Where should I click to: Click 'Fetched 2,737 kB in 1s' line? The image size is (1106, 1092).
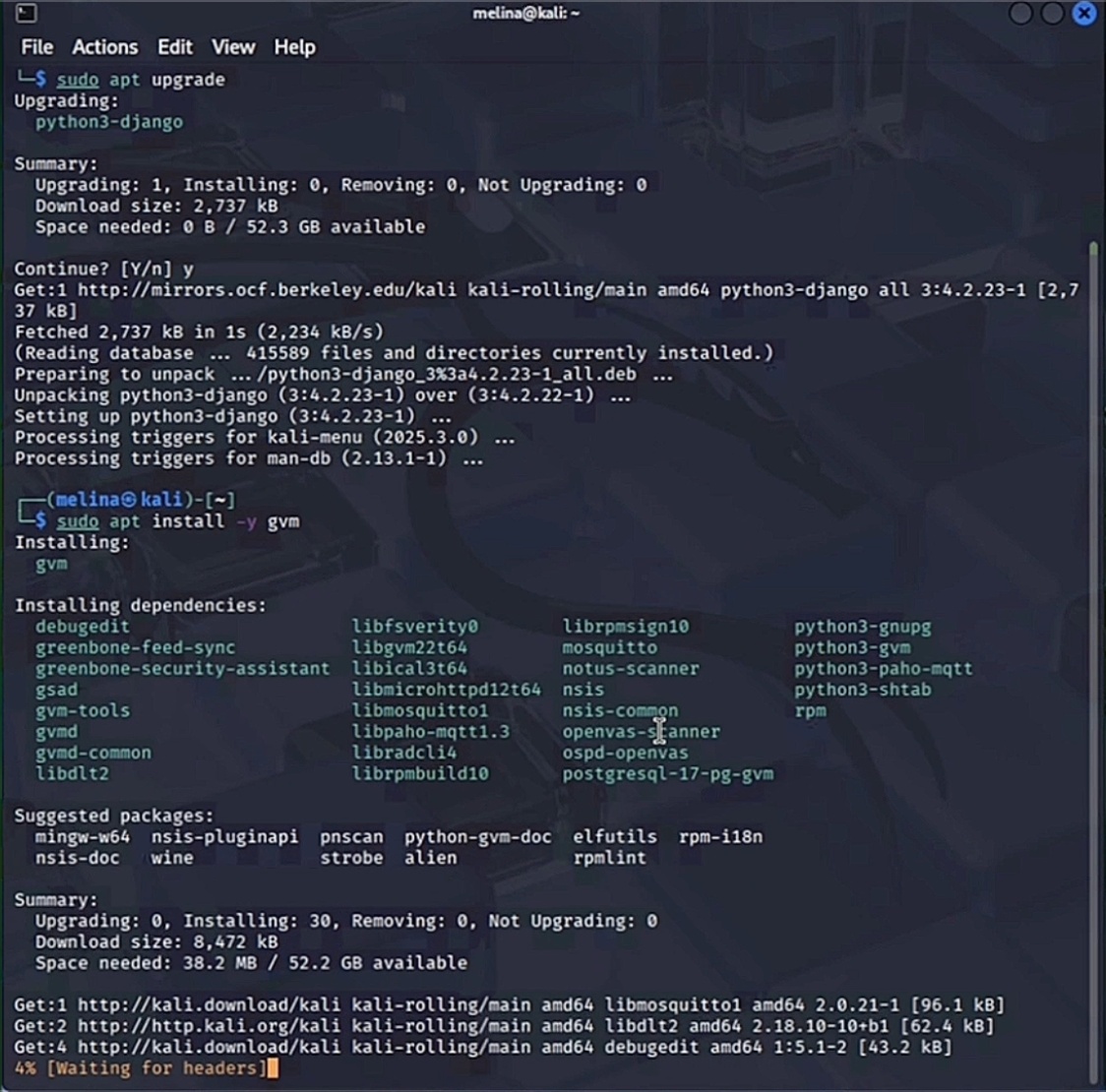click(199, 333)
